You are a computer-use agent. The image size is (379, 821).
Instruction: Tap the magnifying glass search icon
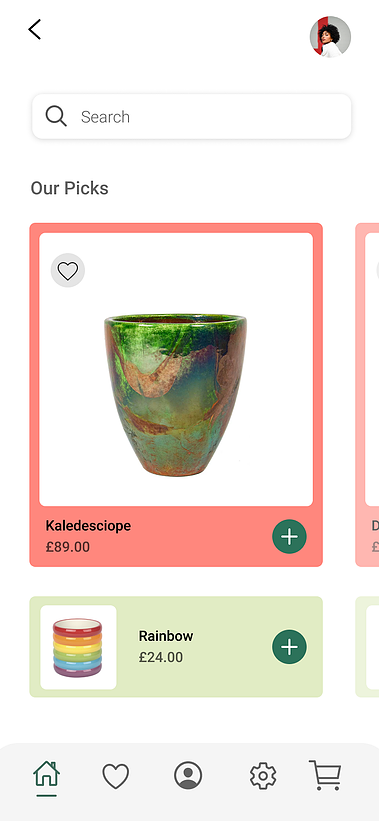click(x=56, y=116)
